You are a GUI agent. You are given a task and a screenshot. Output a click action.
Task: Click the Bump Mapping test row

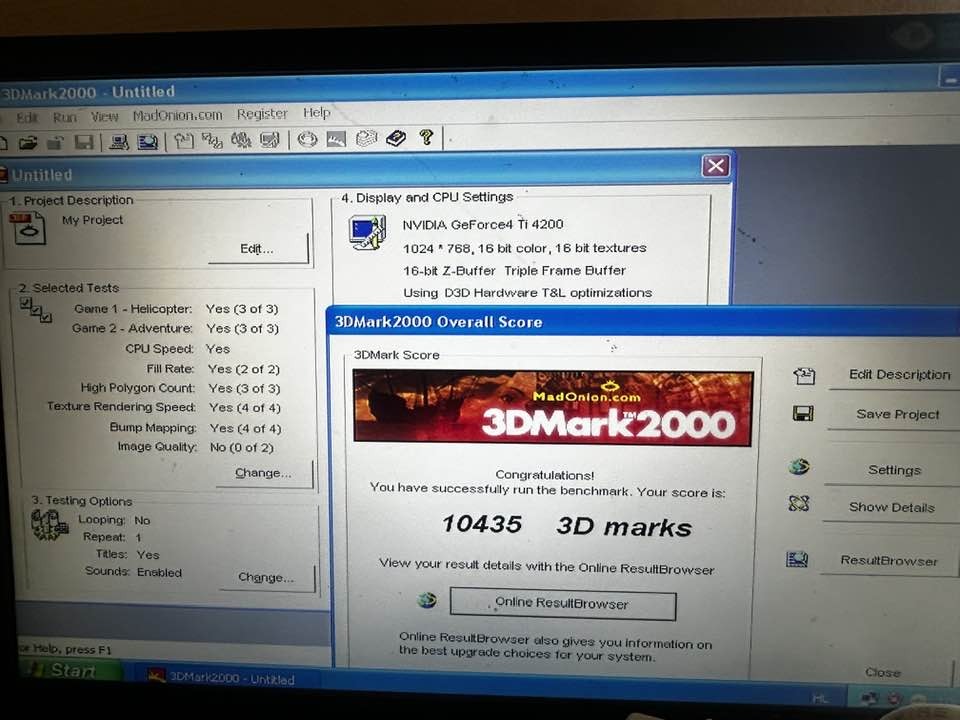click(195, 428)
